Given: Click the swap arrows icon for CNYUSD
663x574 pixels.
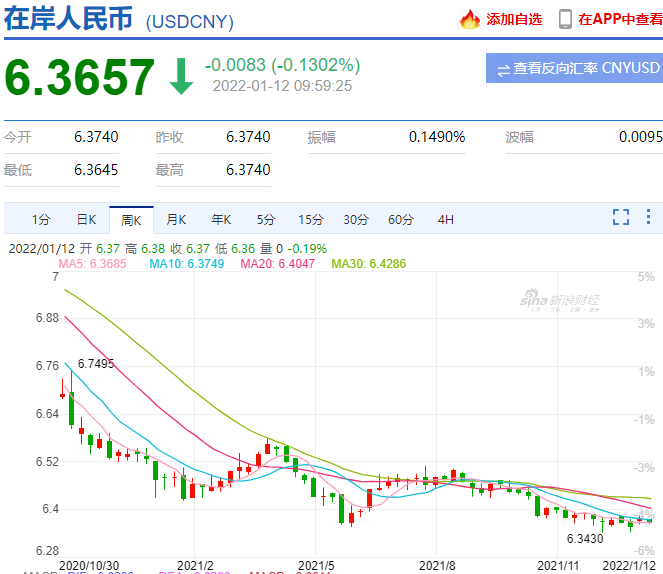Looking at the screenshot, I should coord(504,70).
